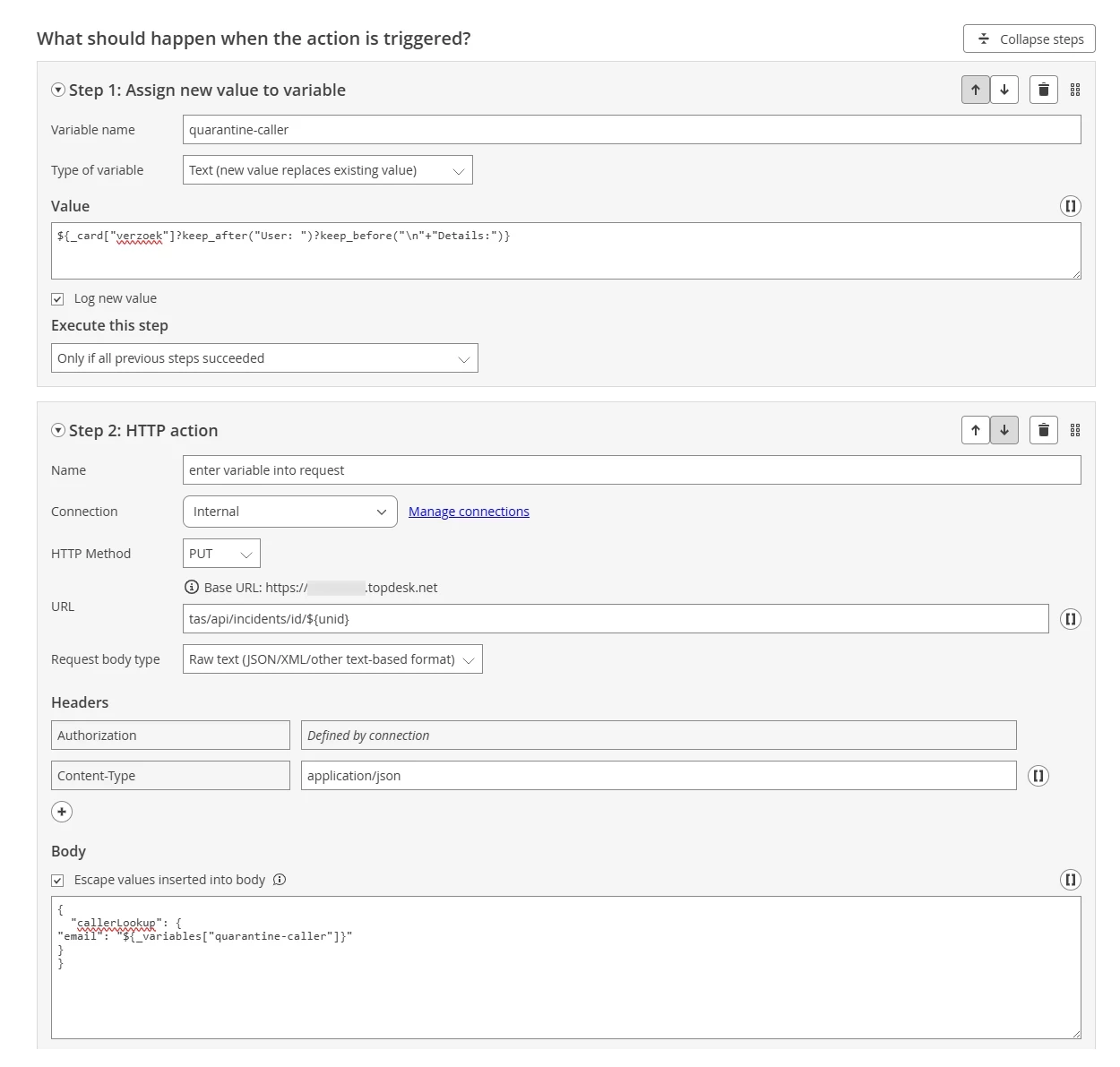
Task: Open Manage connections link
Action: (x=469, y=512)
